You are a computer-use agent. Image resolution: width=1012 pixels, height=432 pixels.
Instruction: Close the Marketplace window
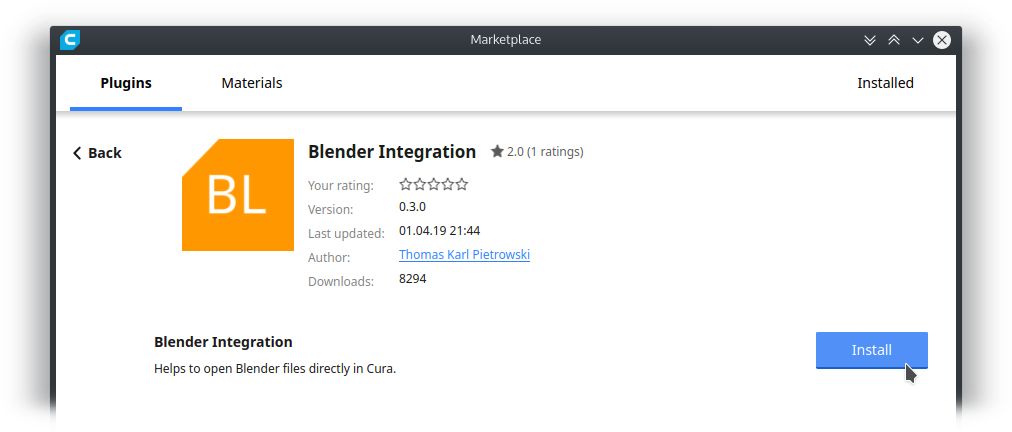942,40
